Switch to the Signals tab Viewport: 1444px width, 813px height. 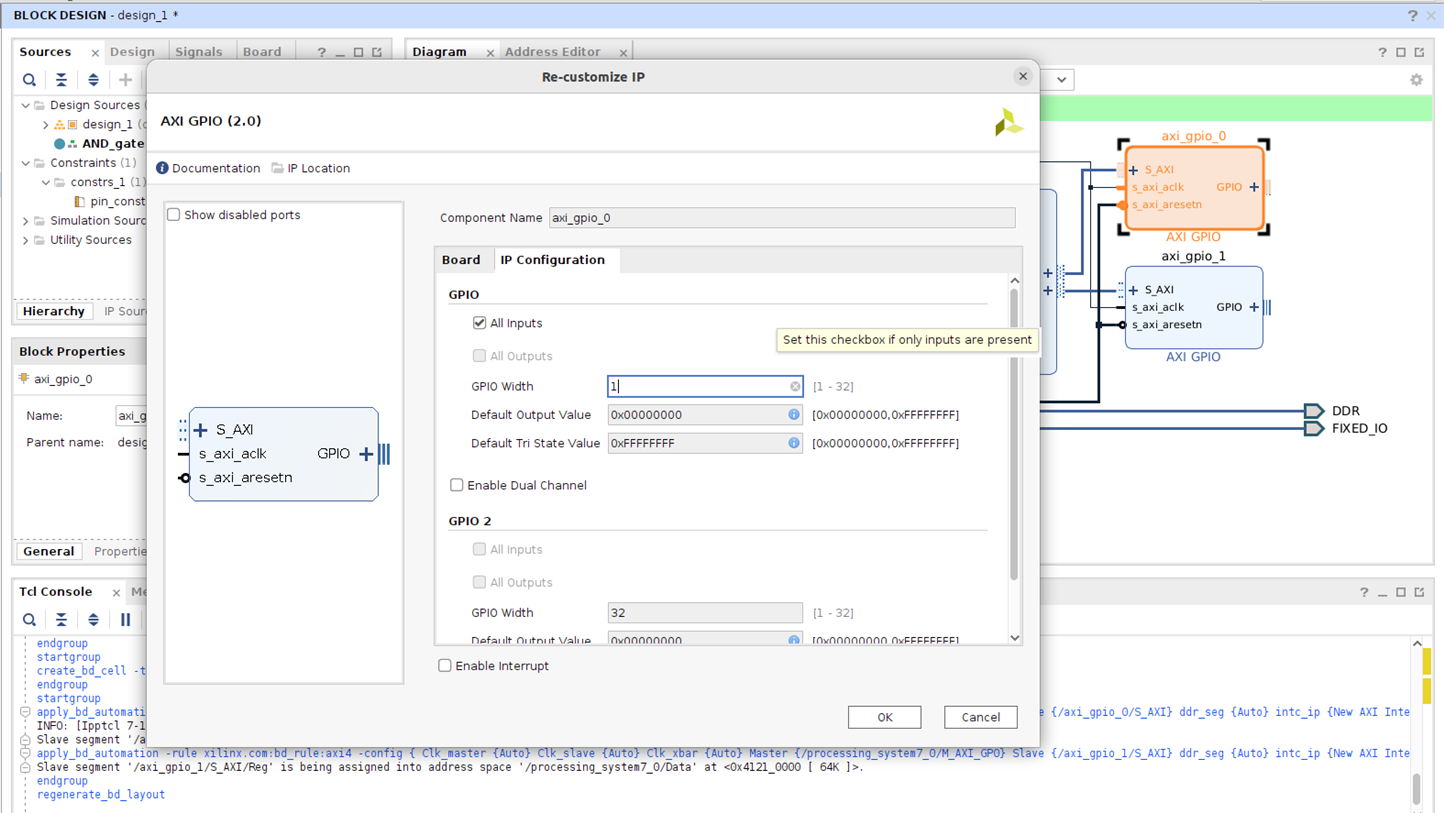[x=199, y=52]
